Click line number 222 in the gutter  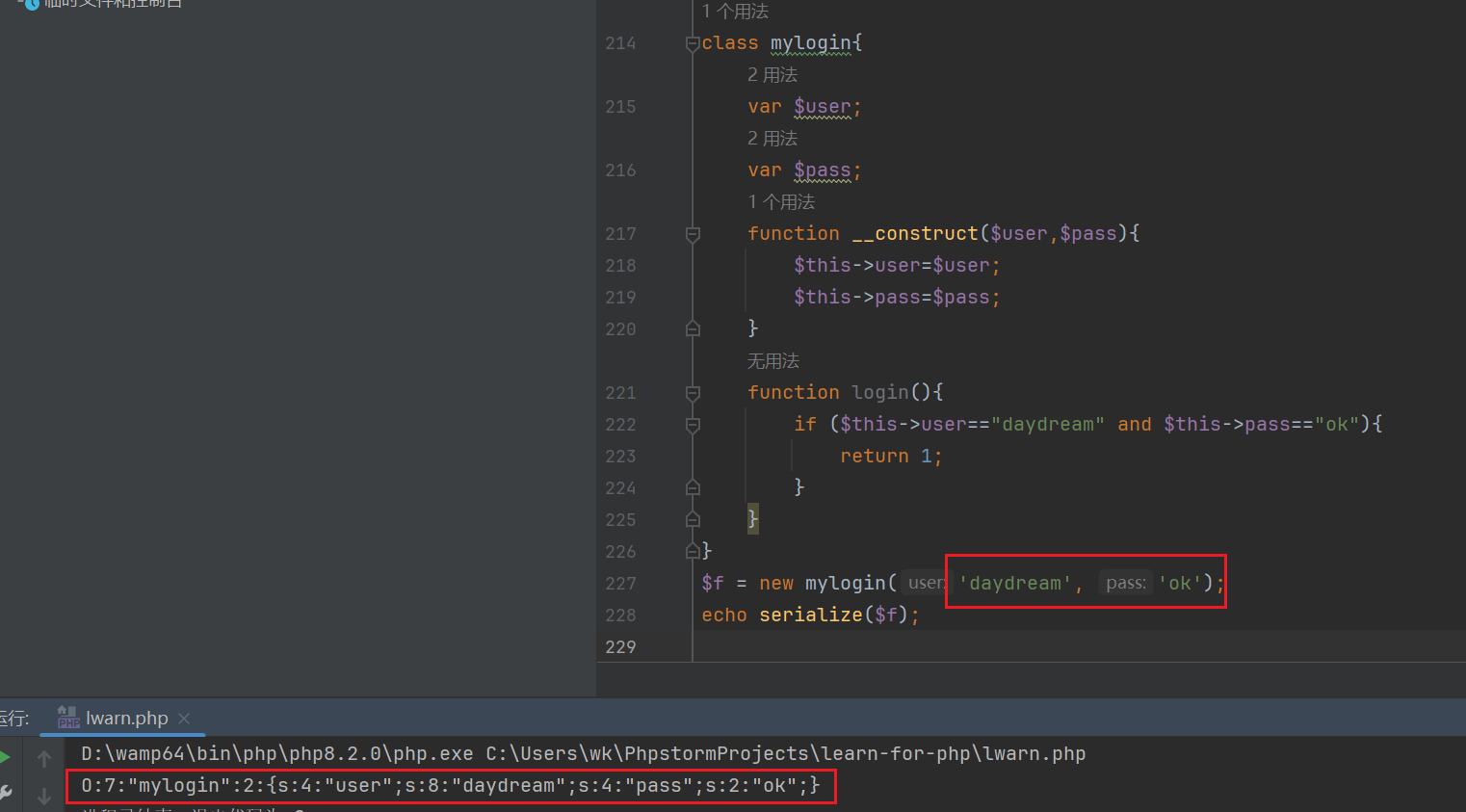pos(621,425)
